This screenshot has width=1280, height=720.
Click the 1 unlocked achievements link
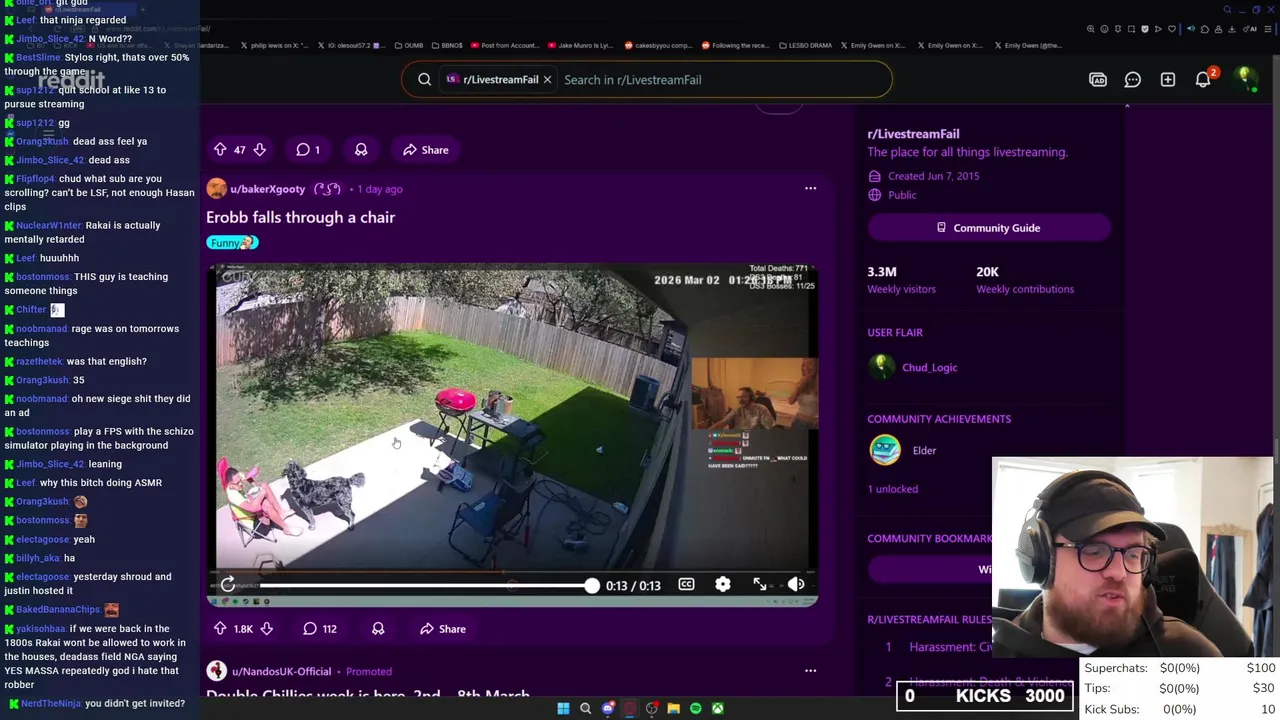point(892,489)
